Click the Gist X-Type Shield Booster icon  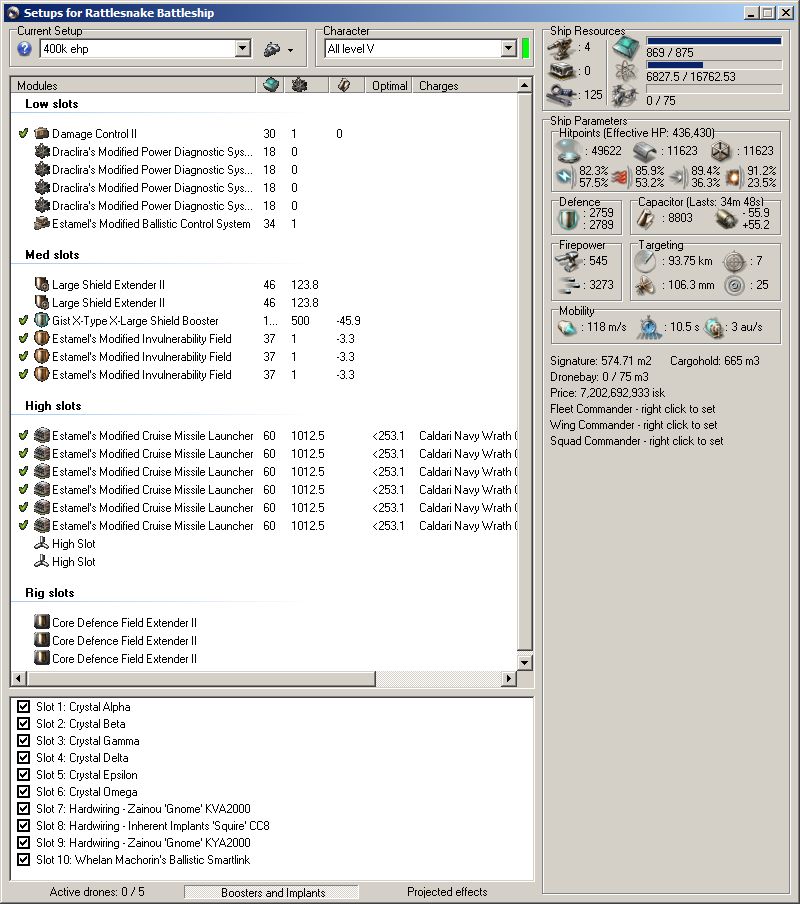tap(41, 320)
